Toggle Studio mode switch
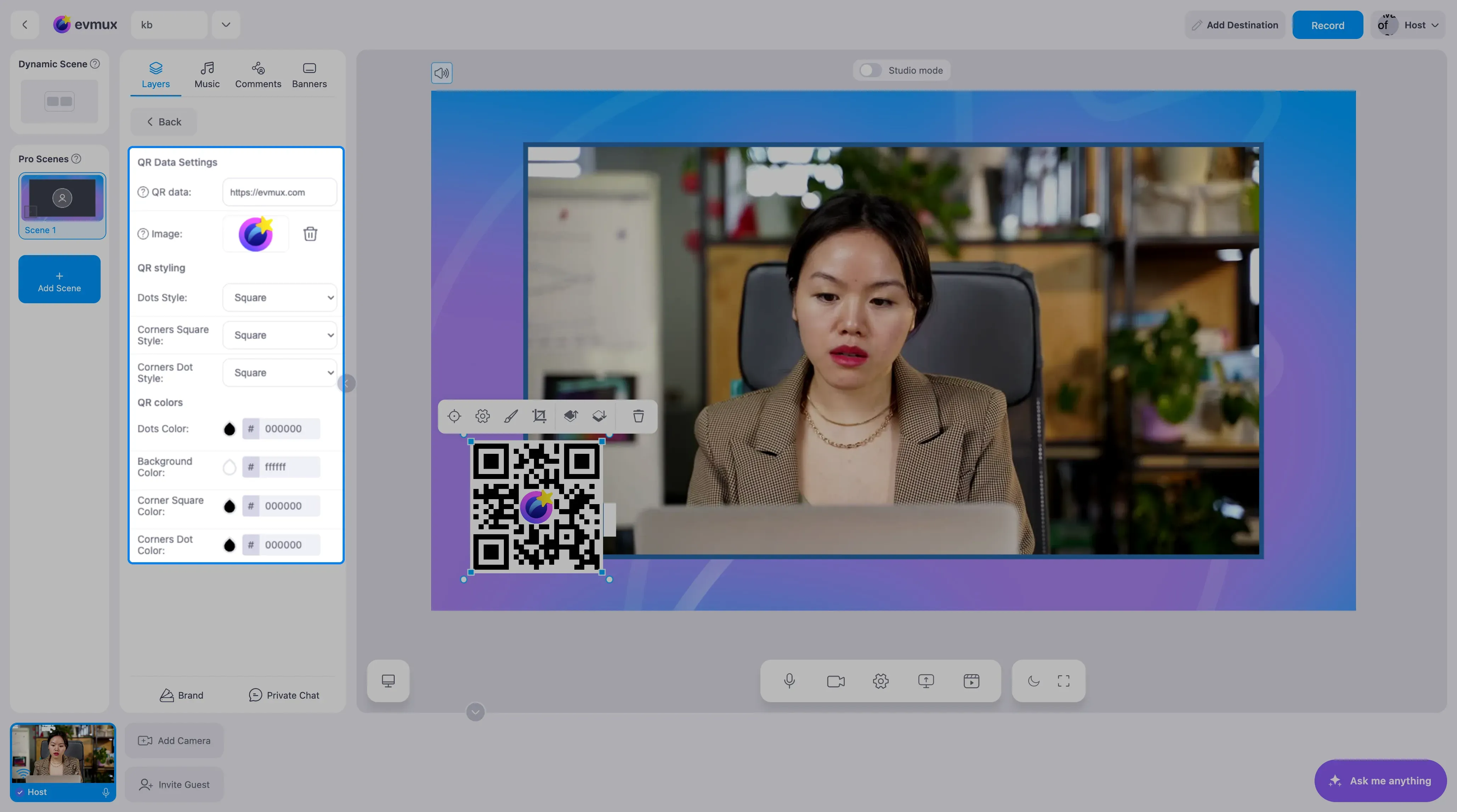This screenshot has width=1457, height=812. click(870, 71)
